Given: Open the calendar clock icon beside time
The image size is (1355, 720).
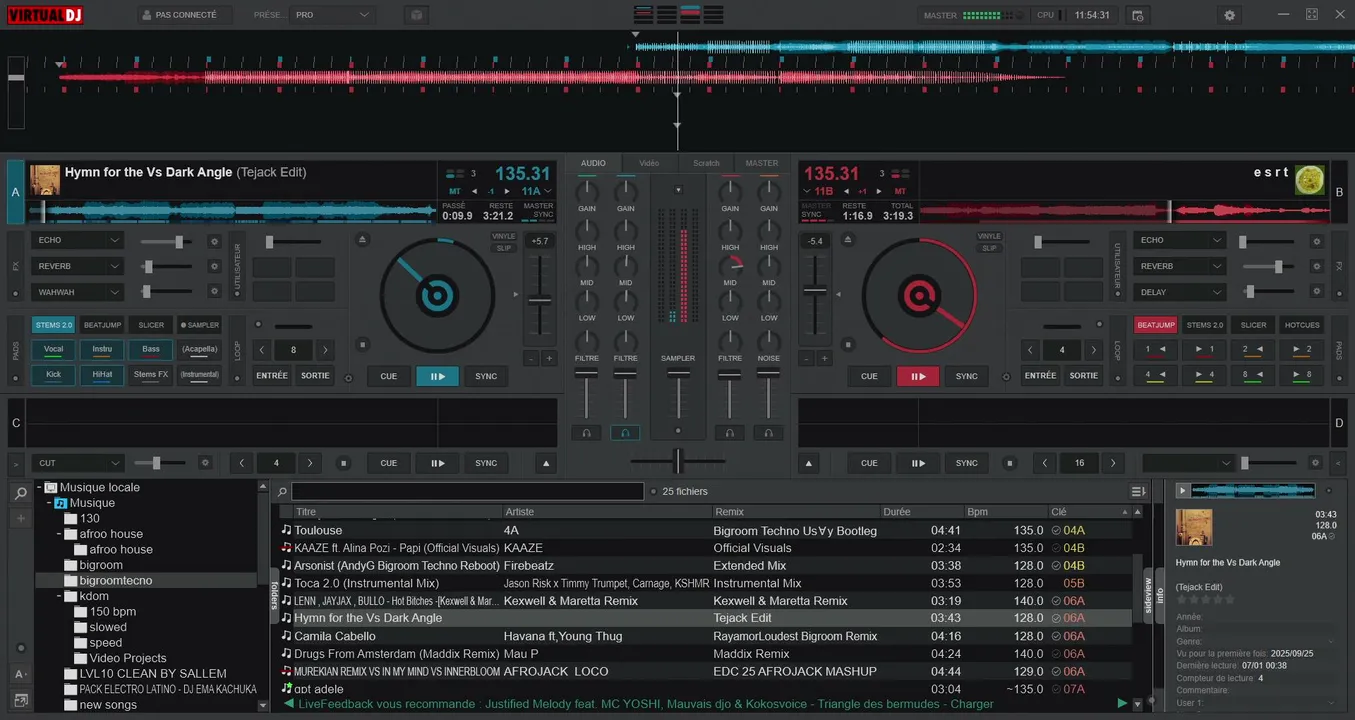Looking at the screenshot, I should 1137,15.
